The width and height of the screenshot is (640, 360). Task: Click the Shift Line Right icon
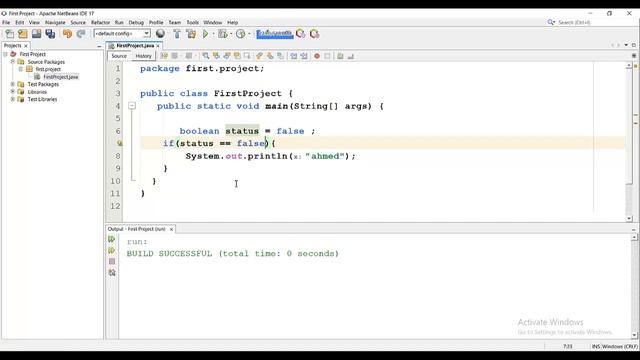click(x=304, y=56)
